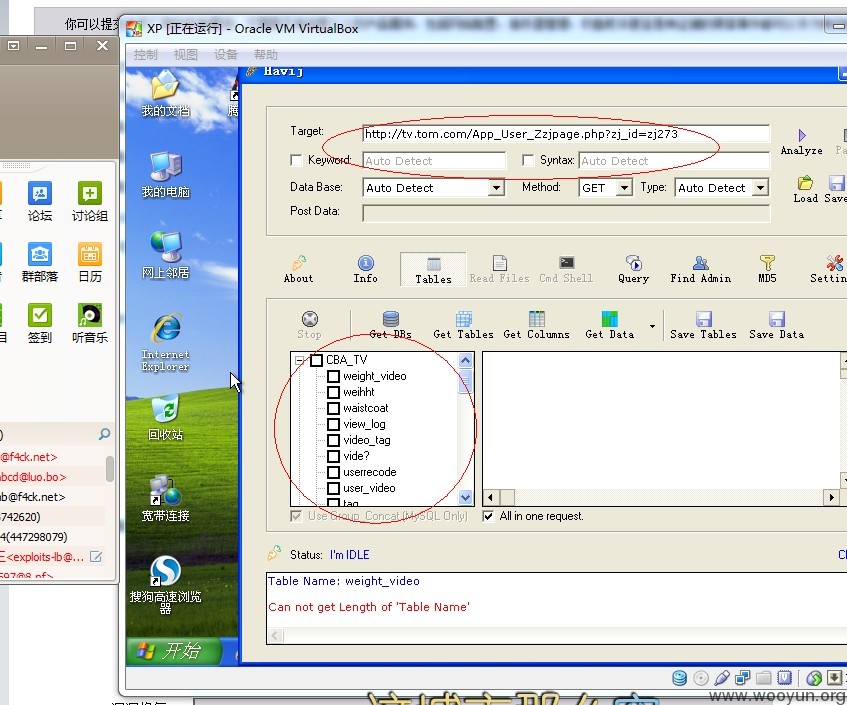
Task: Enable the Syntax checkbox
Action: click(528, 160)
